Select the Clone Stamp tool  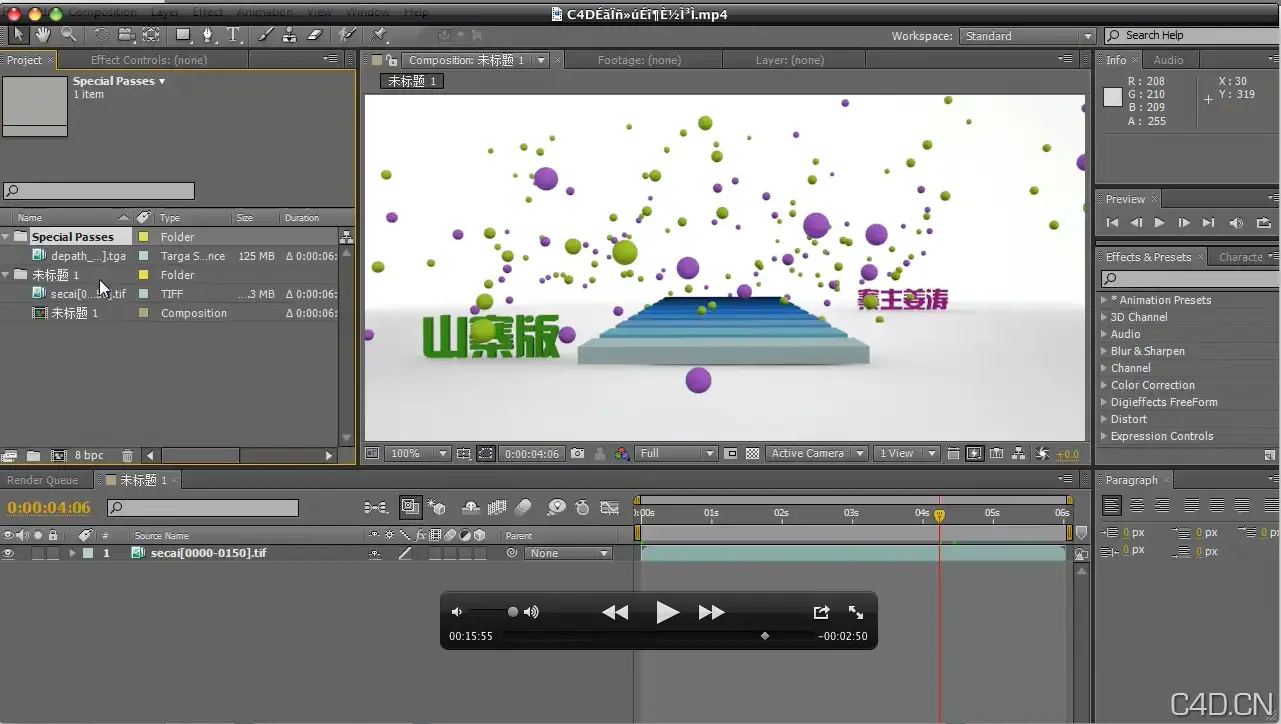click(289, 34)
